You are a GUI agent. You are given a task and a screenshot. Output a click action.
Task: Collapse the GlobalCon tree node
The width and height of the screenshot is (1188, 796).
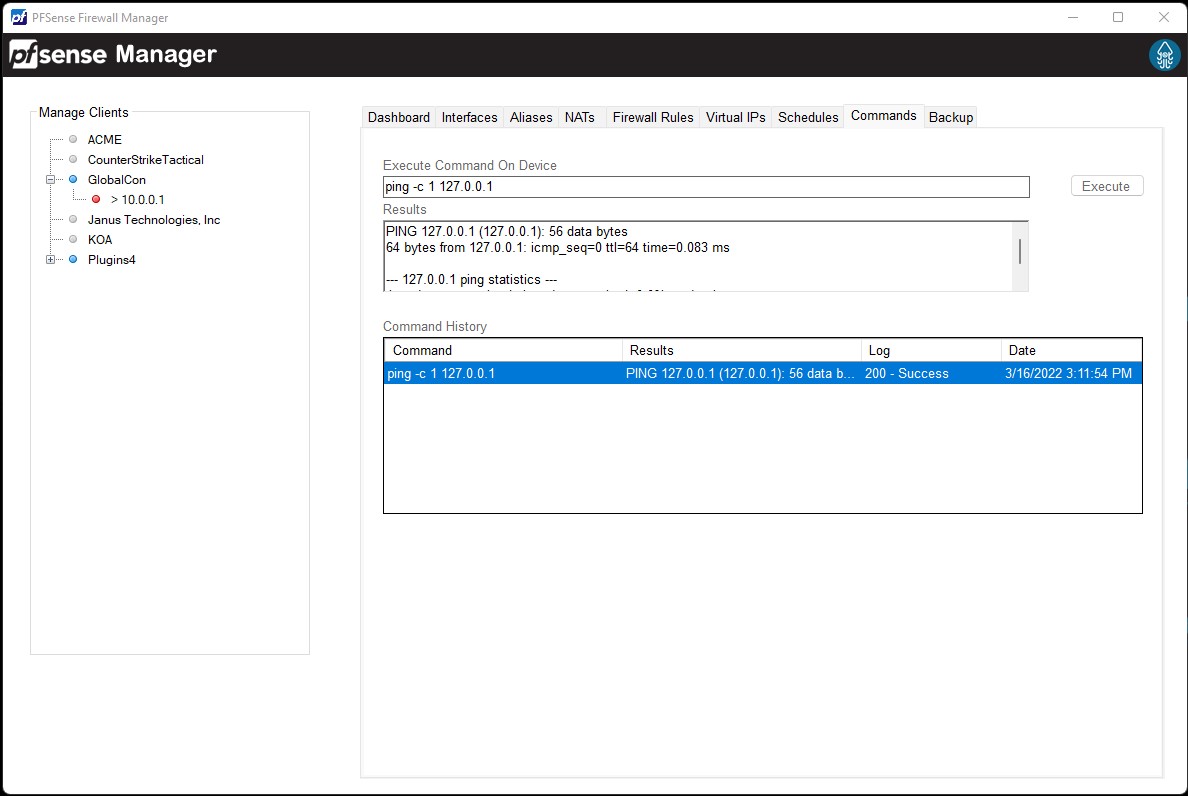(50, 179)
